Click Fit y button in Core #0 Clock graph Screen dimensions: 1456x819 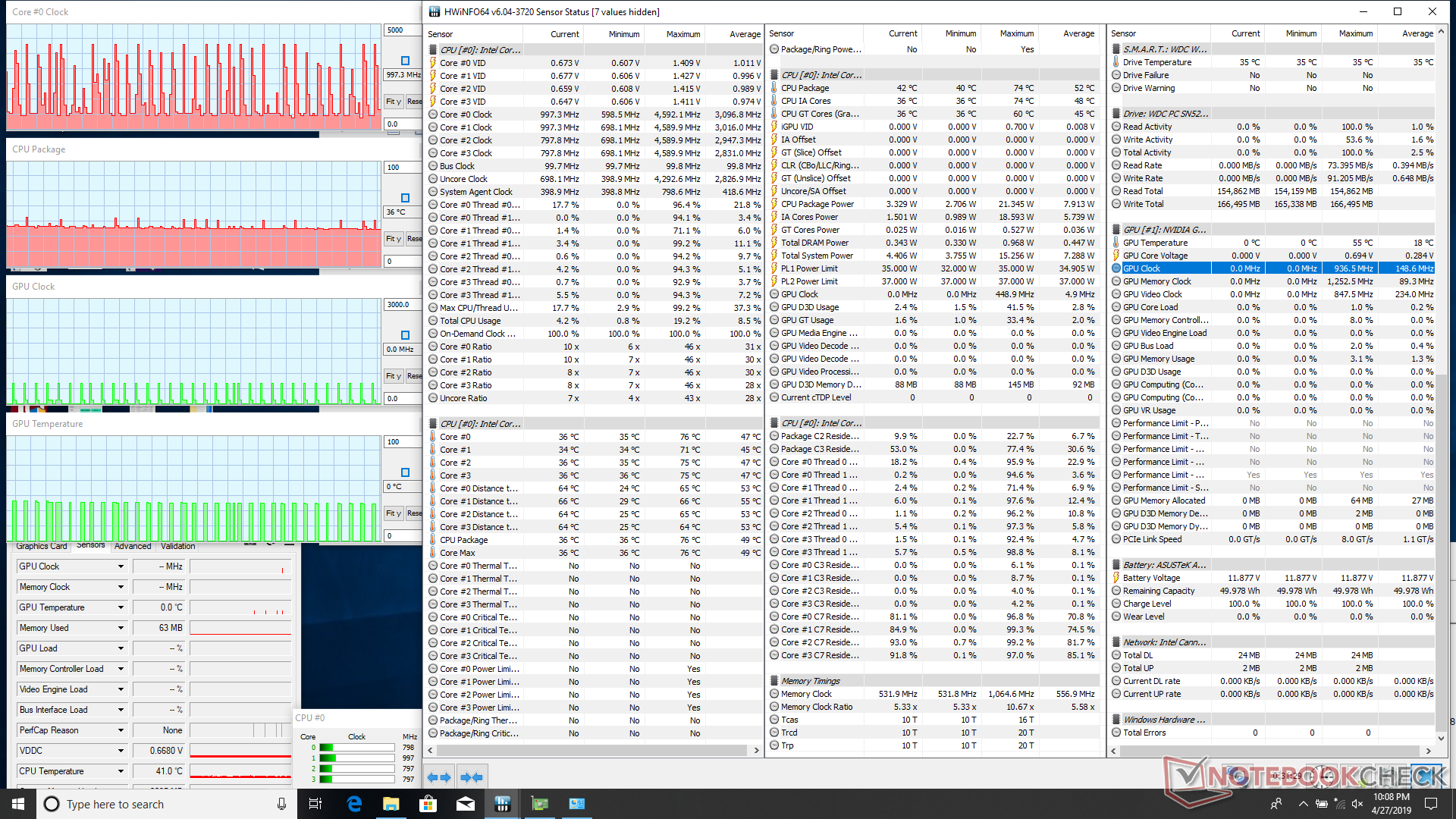[x=393, y=102]
